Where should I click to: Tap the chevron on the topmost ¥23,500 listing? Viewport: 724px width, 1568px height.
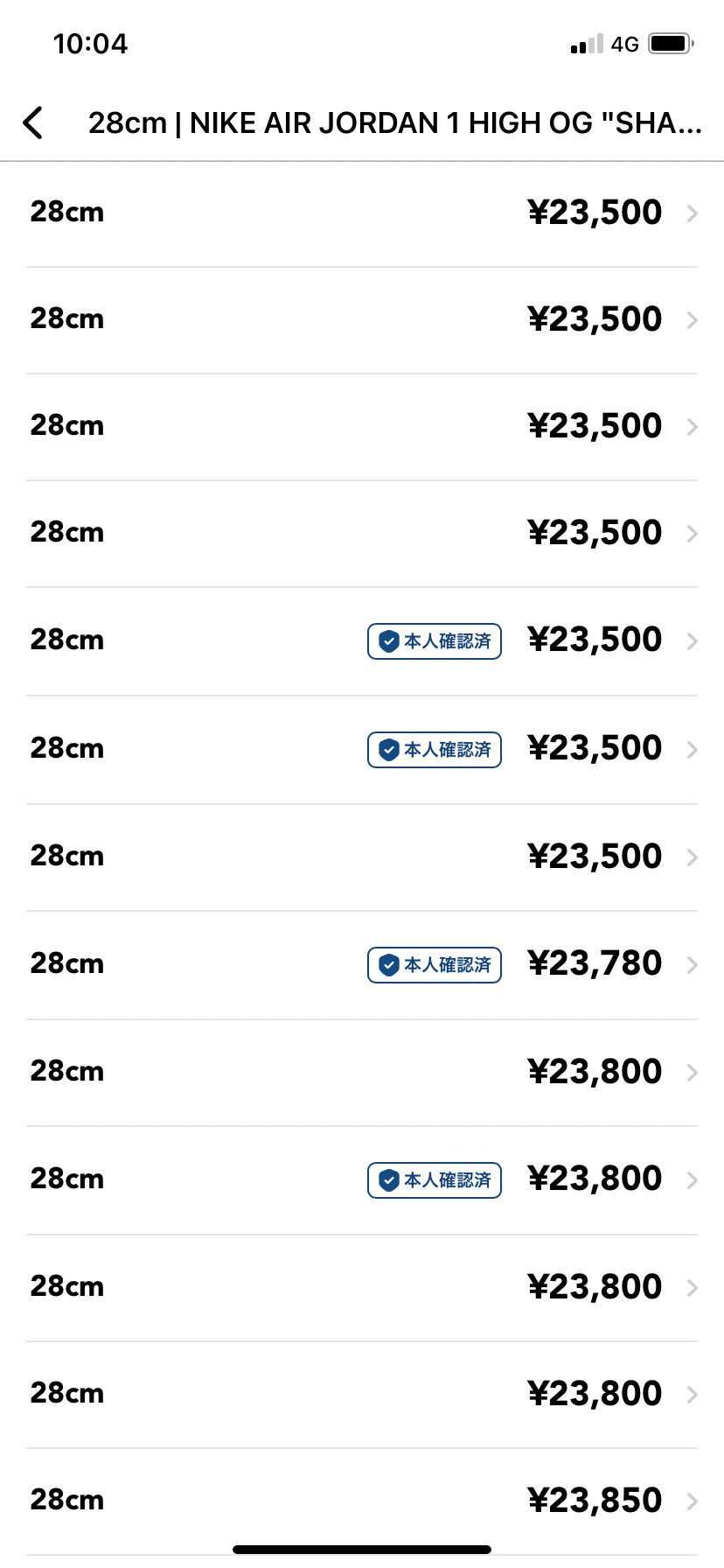click(692, 213)
